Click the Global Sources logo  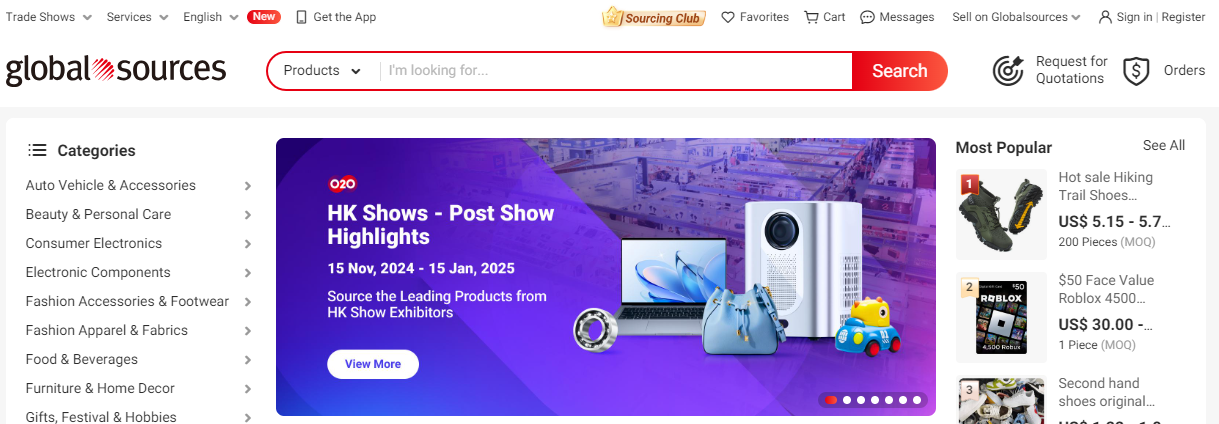click(x=116, y=70)
